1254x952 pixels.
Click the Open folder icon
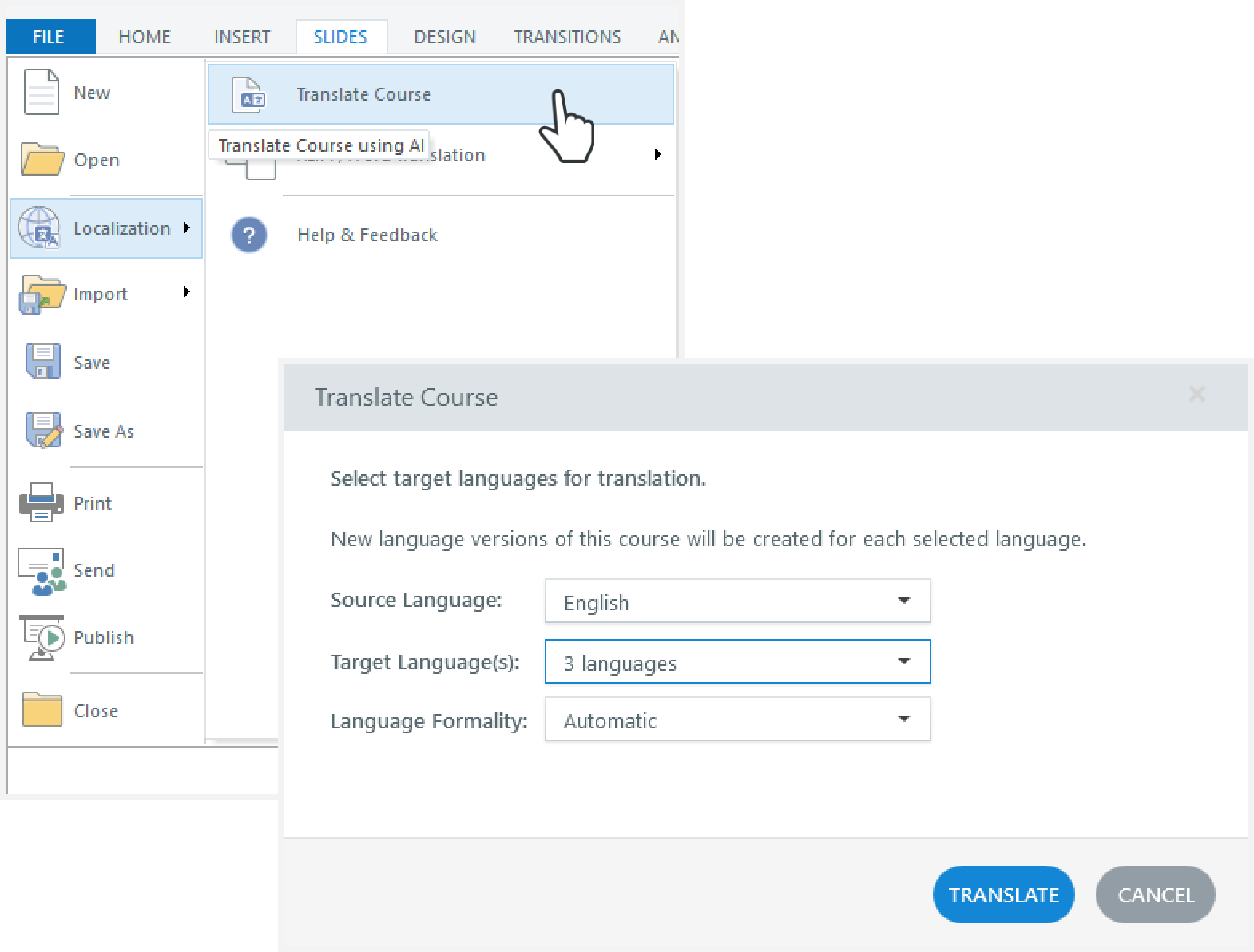42,160
